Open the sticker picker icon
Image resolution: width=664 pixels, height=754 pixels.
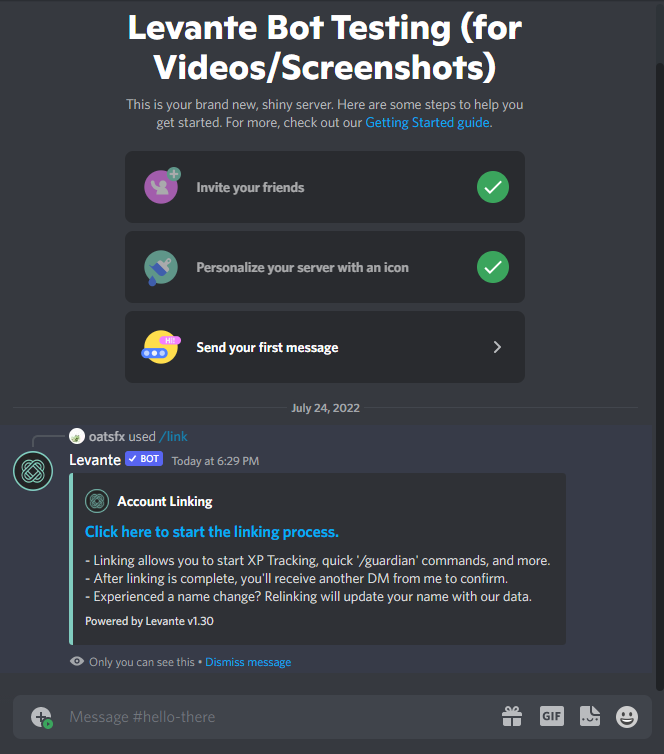[x=589, y=716]
